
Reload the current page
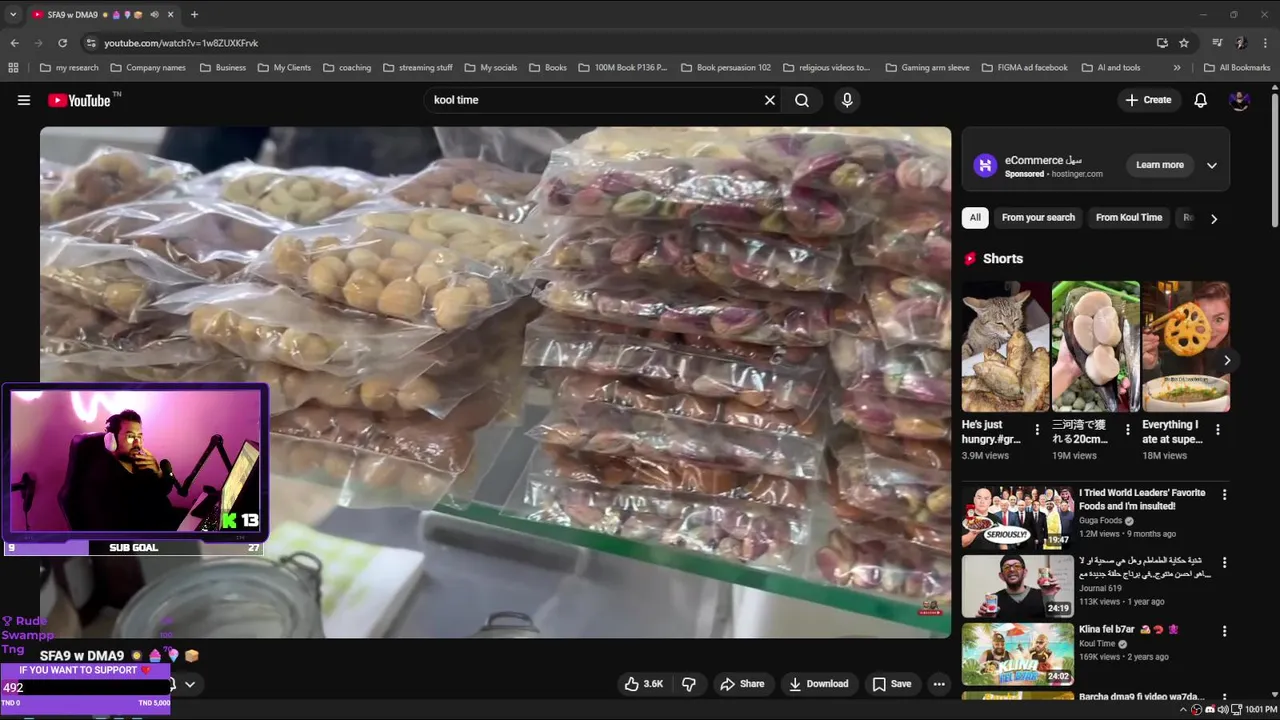pos(62,43)
